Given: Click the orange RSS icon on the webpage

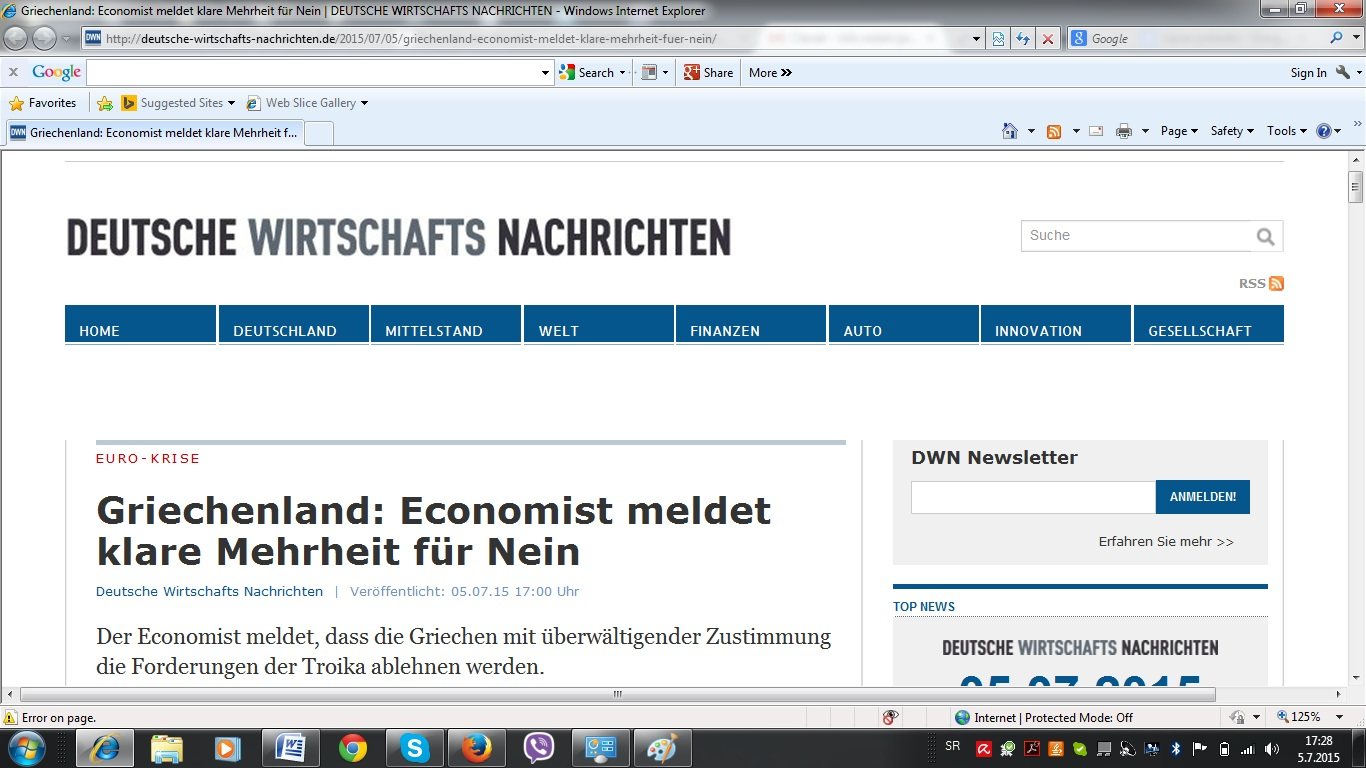Looking at the screenshot, I should click(1276, 283).
